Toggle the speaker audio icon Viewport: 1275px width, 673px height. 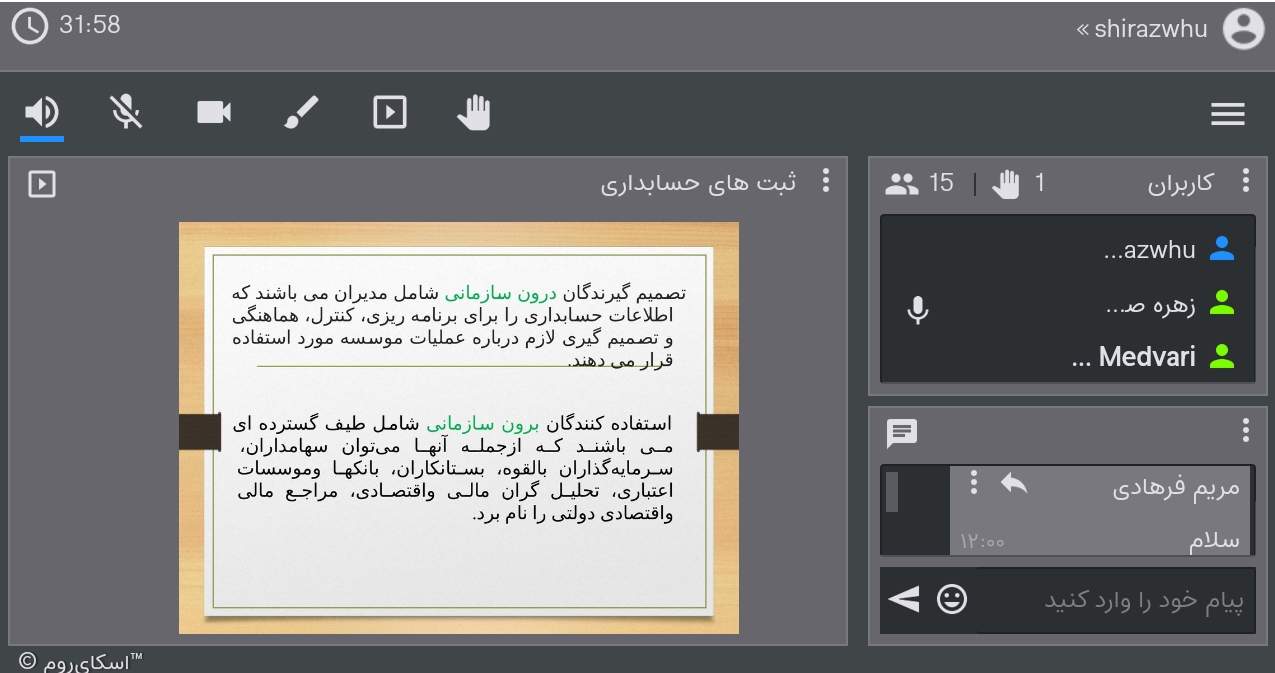point(42,112)
